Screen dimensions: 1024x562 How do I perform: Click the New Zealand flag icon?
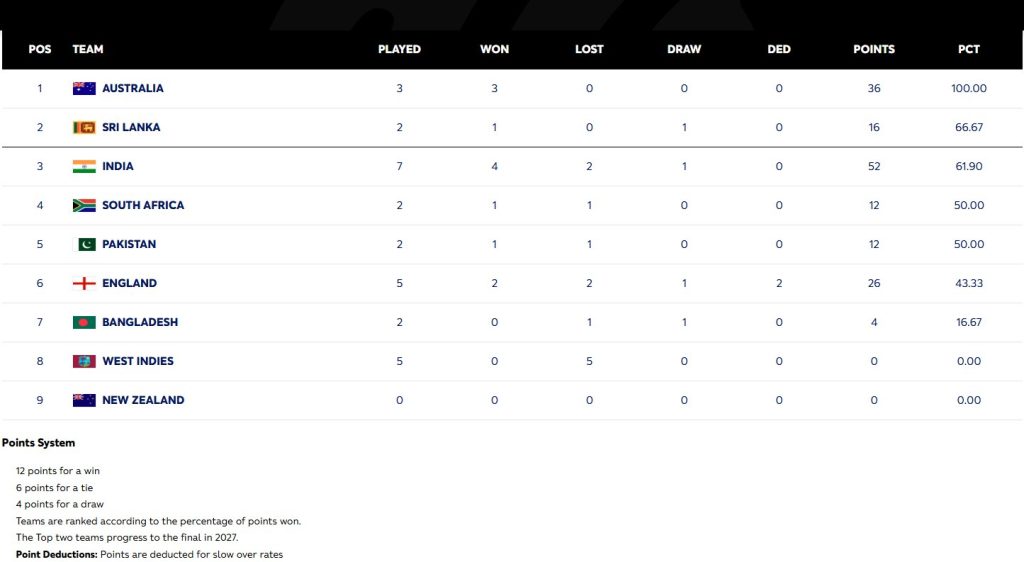tap(84, 400)
